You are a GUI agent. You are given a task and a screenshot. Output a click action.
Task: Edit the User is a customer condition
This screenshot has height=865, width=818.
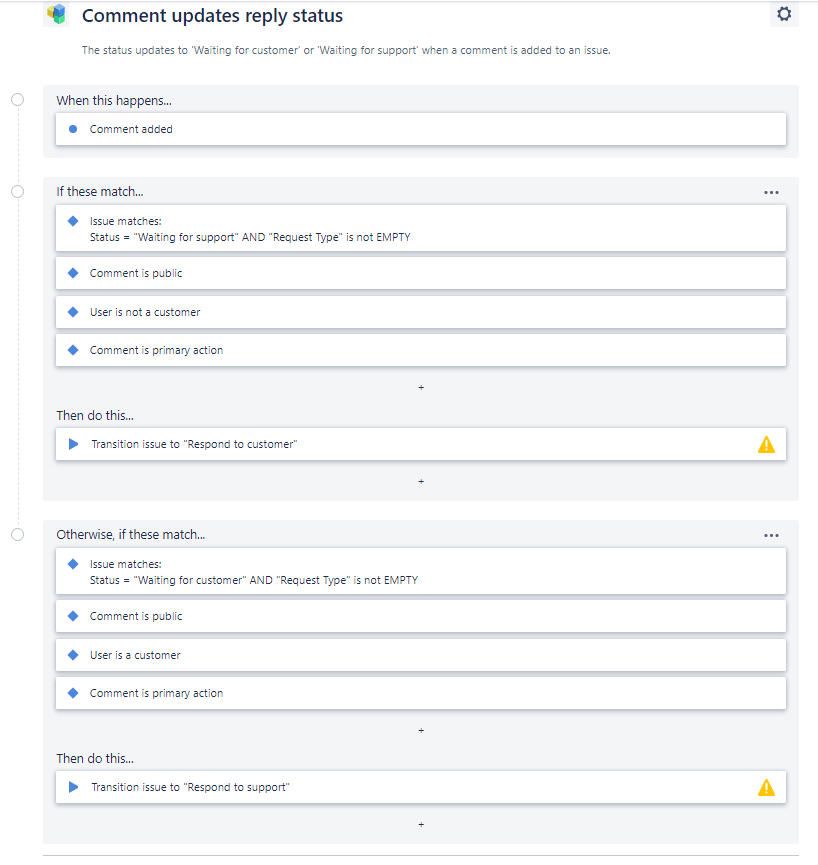coord(421,655)
